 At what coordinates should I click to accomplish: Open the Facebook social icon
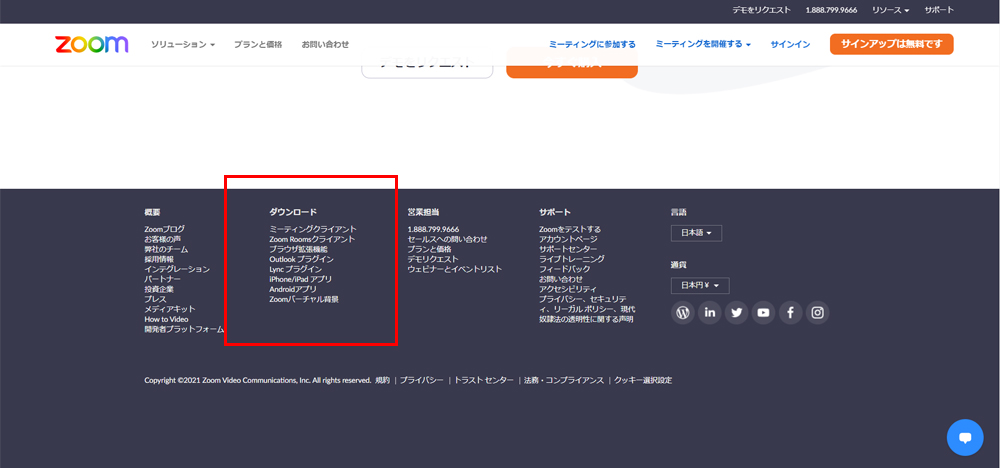[790, 312]
